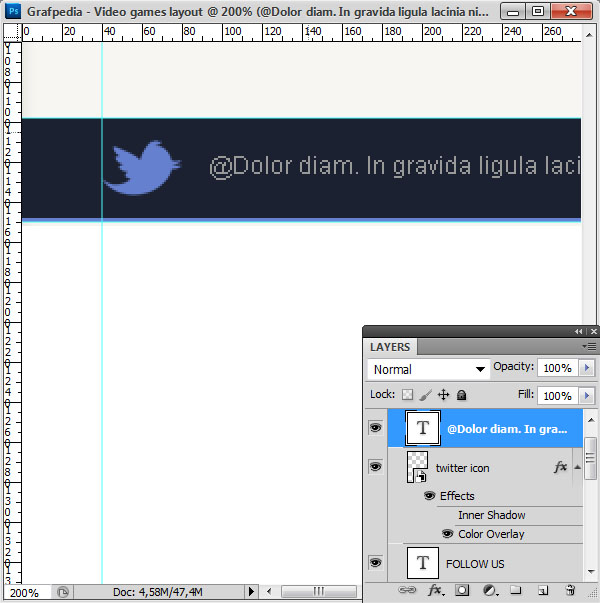600x603 pixels.
Task: Create a new layer group
Action: click(x=515, y=590)
